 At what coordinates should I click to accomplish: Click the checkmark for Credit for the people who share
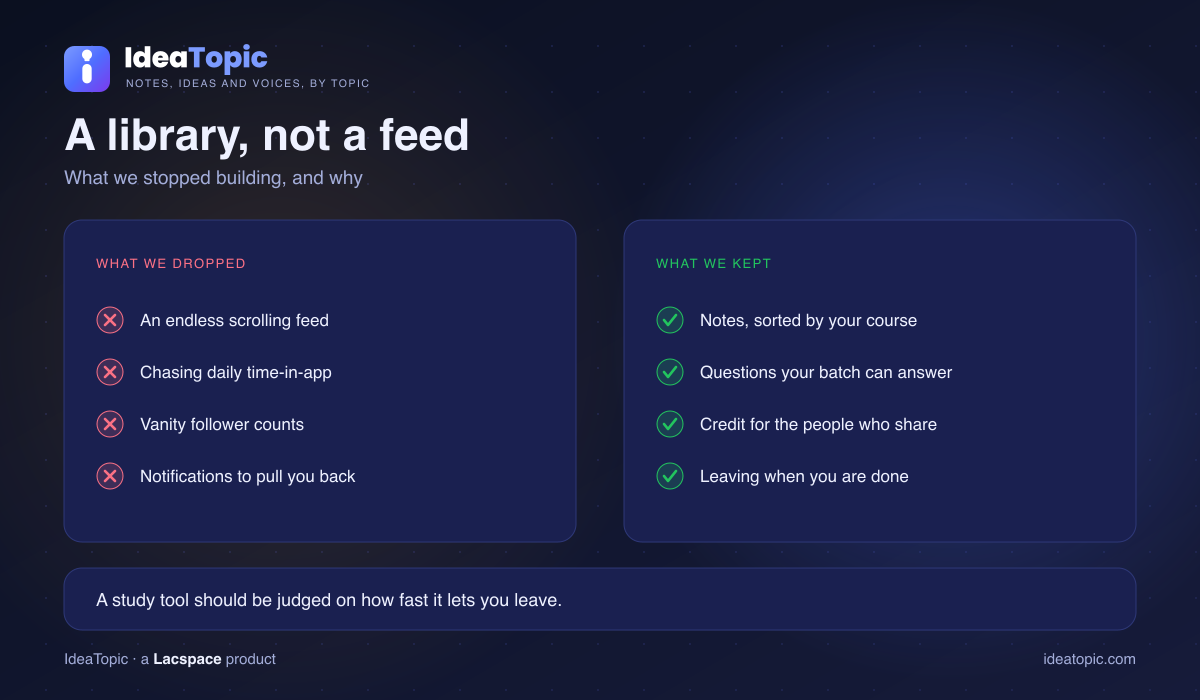(669, 424)
